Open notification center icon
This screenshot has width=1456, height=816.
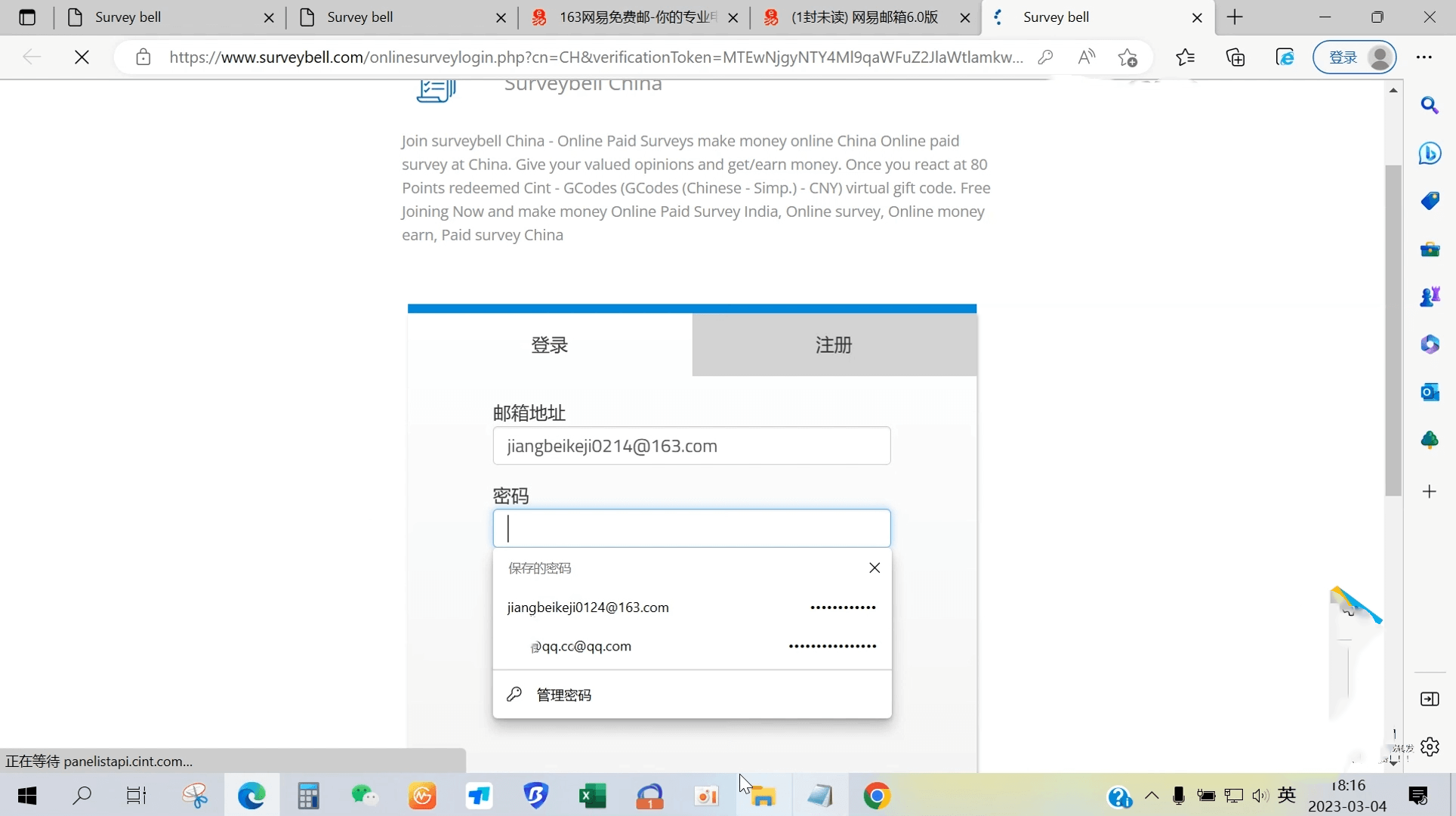[1418, 796]
